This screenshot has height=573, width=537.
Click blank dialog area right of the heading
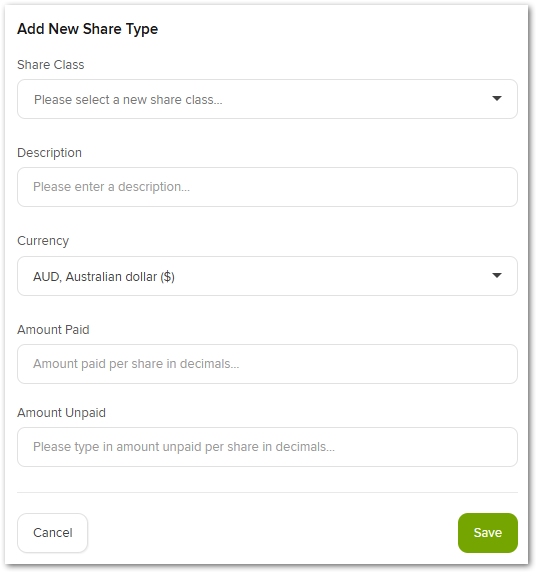pos(340,29)
